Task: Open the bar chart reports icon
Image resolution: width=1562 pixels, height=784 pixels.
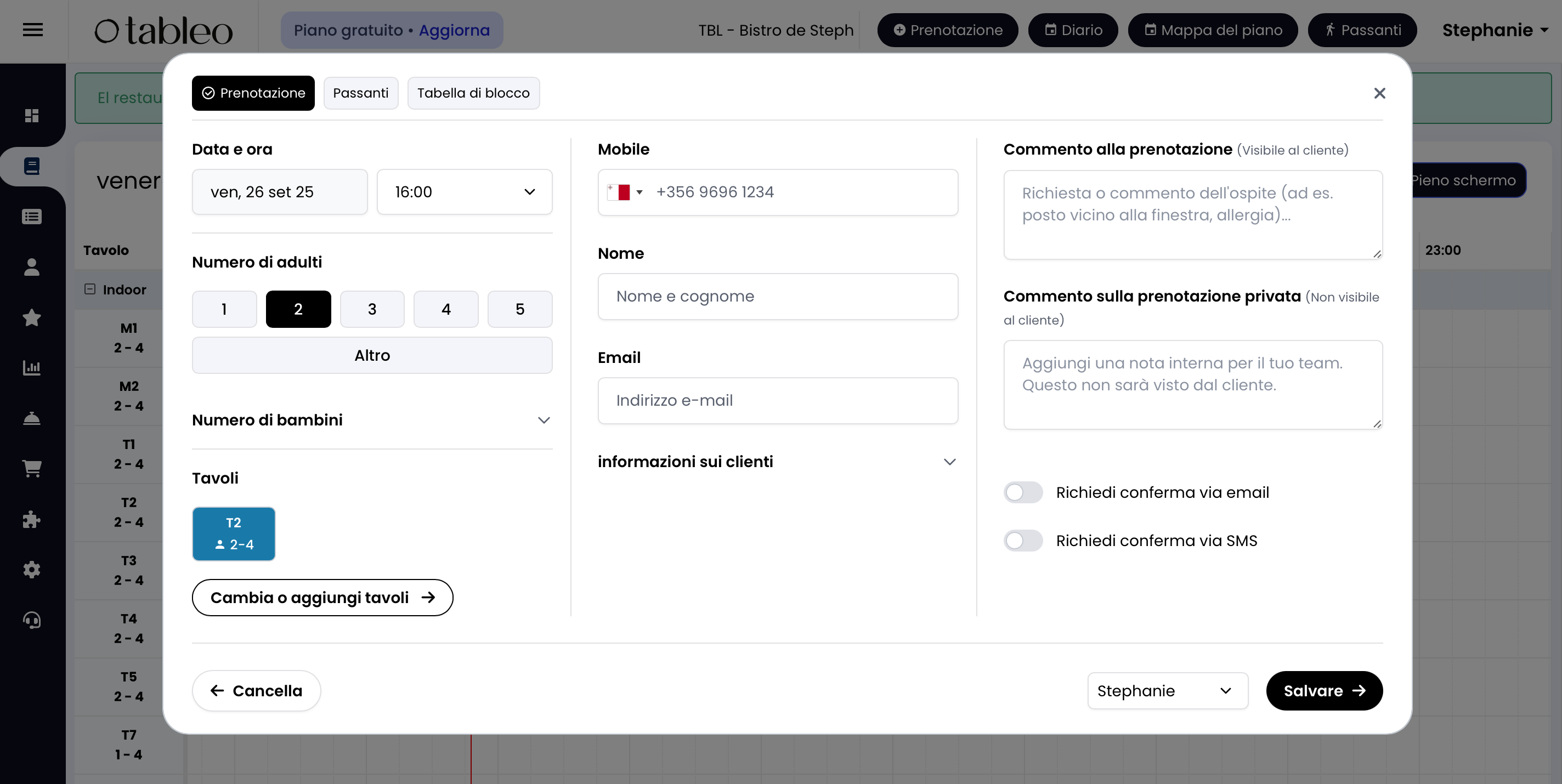Action: pos(31,367)
